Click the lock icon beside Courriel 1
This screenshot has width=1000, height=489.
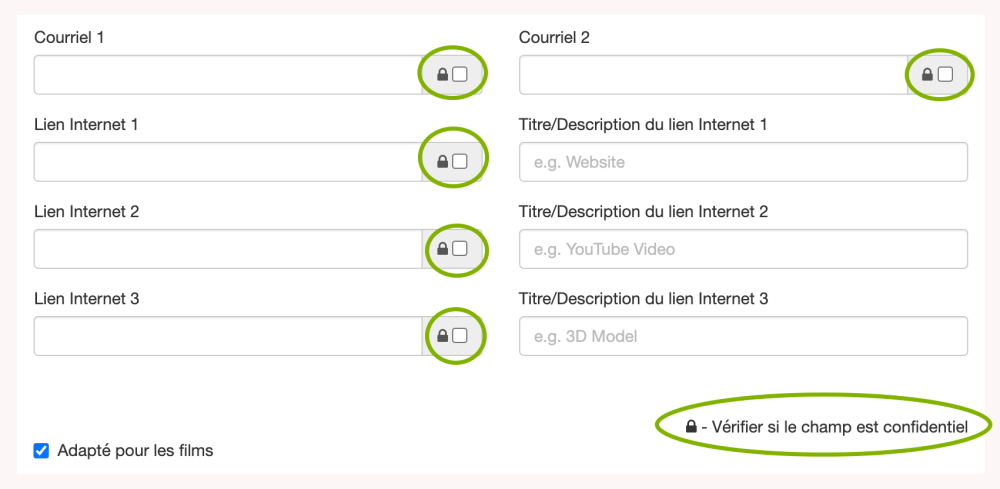click(x=443, y=74)
